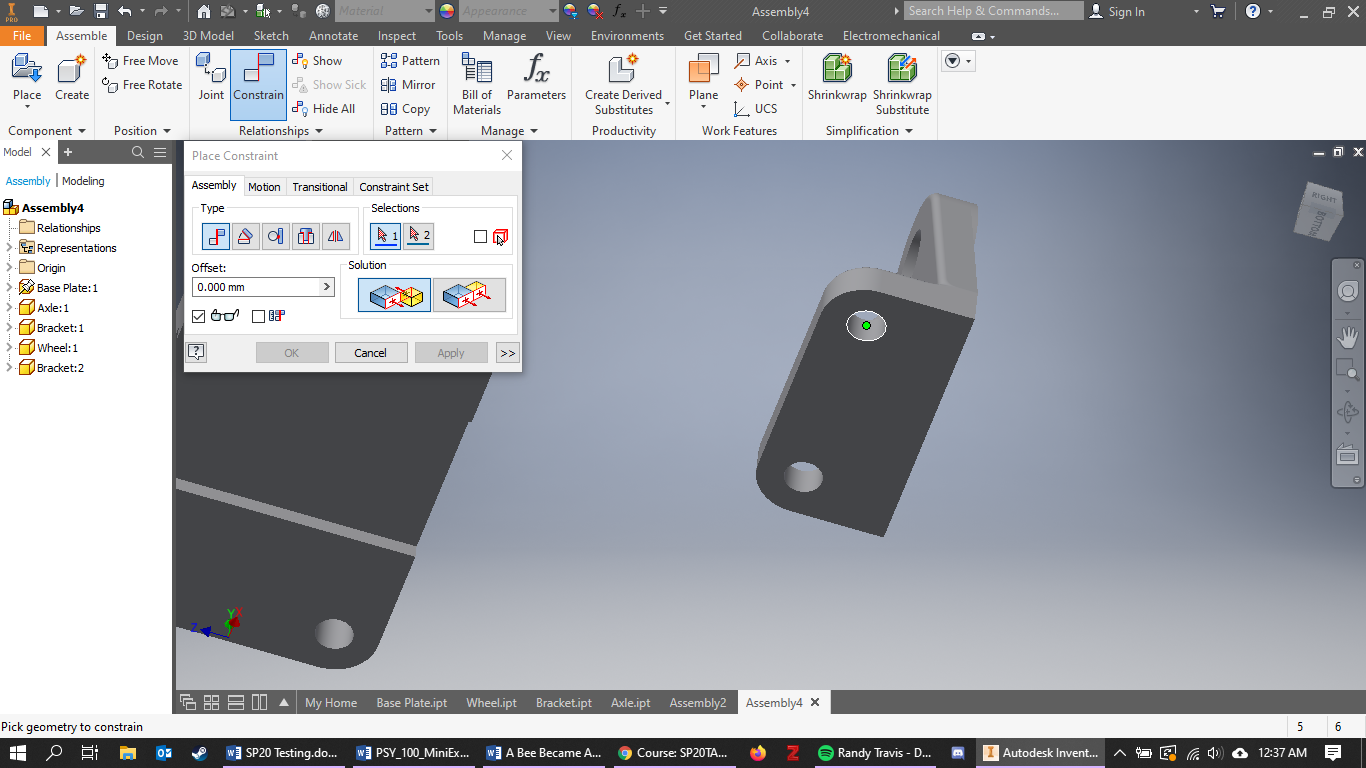Select the Place component tool

(27, 78)
